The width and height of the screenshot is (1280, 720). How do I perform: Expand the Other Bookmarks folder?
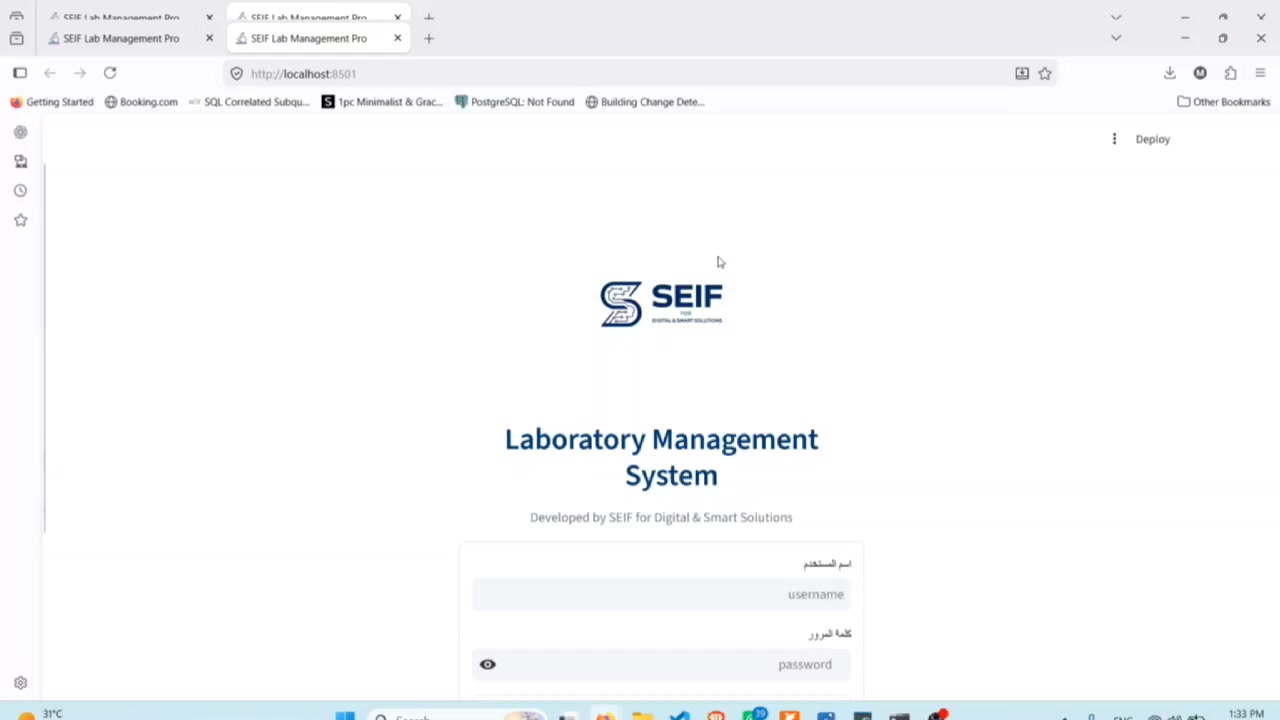[1223, 102]
